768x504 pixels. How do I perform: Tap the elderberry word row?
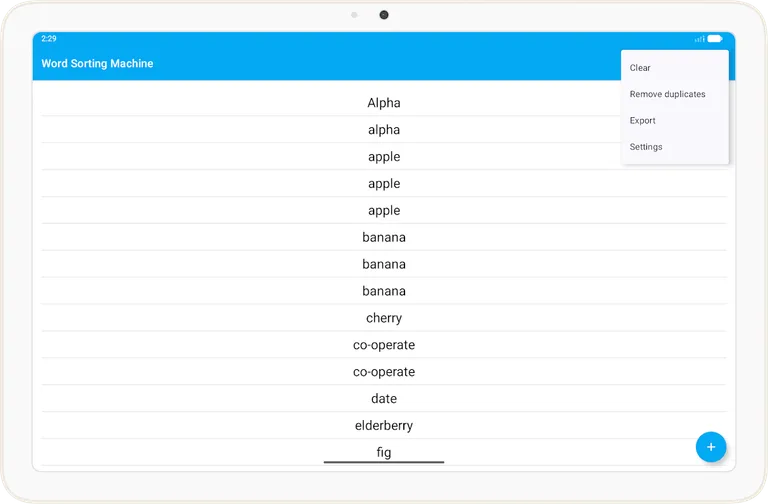pos(384,426)
